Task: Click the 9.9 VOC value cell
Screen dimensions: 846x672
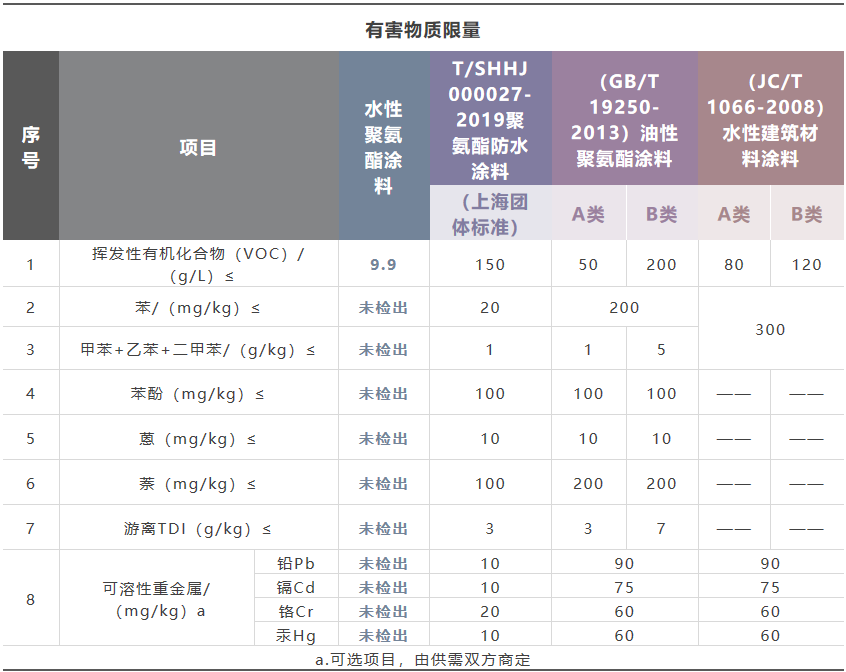Action: [383, 264]
